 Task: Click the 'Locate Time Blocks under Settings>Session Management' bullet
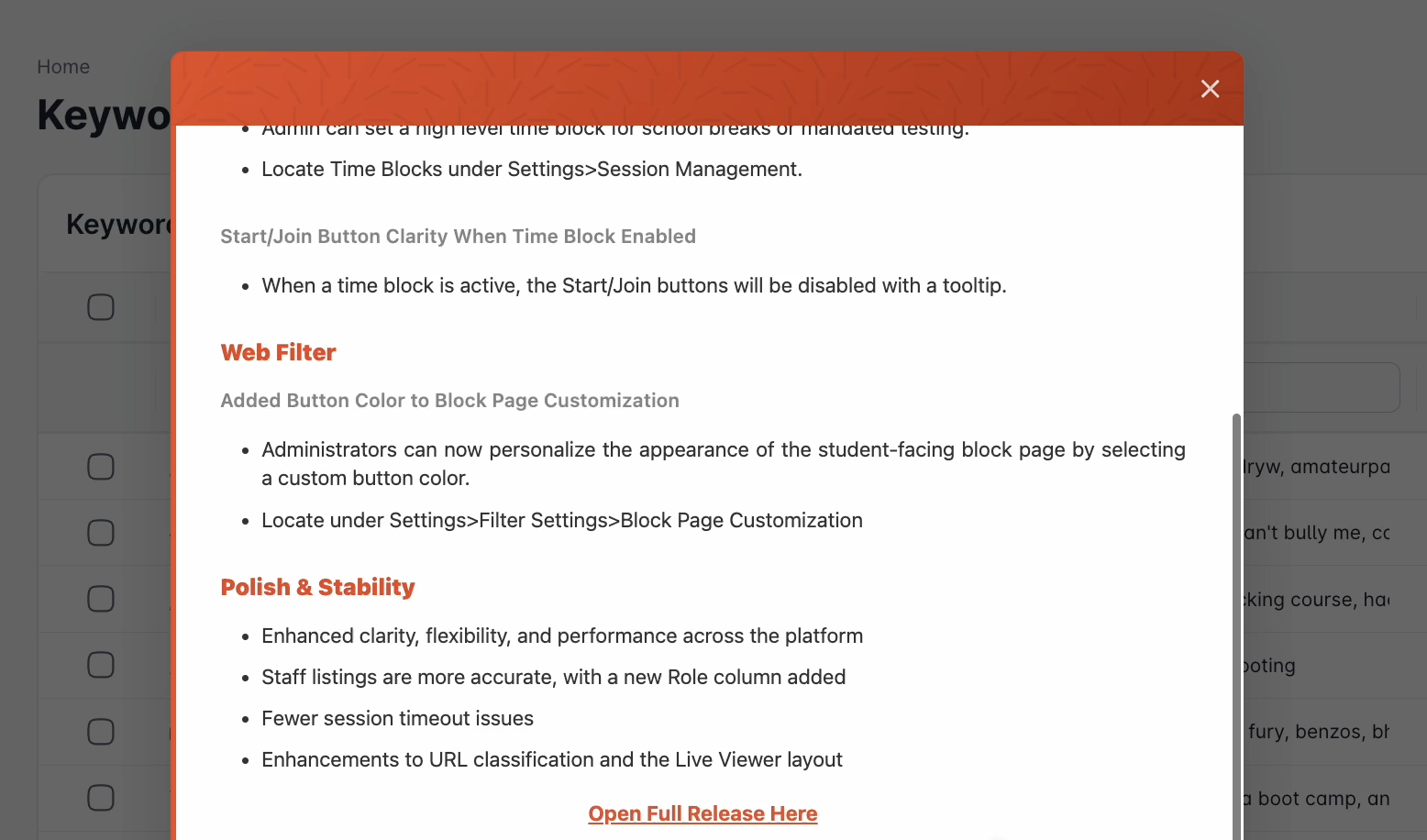532,170
